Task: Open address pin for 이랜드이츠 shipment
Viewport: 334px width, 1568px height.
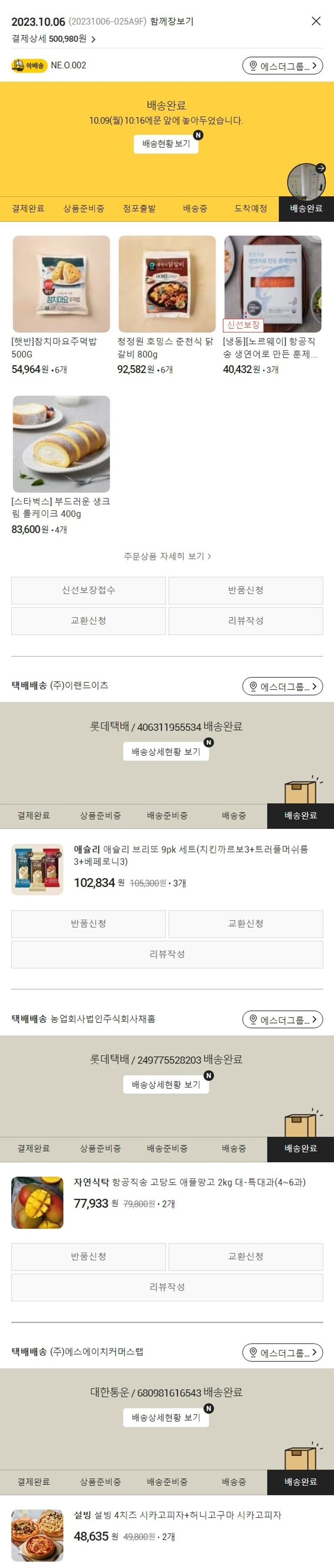Action: pyautogui.click(x=282, y=686)
